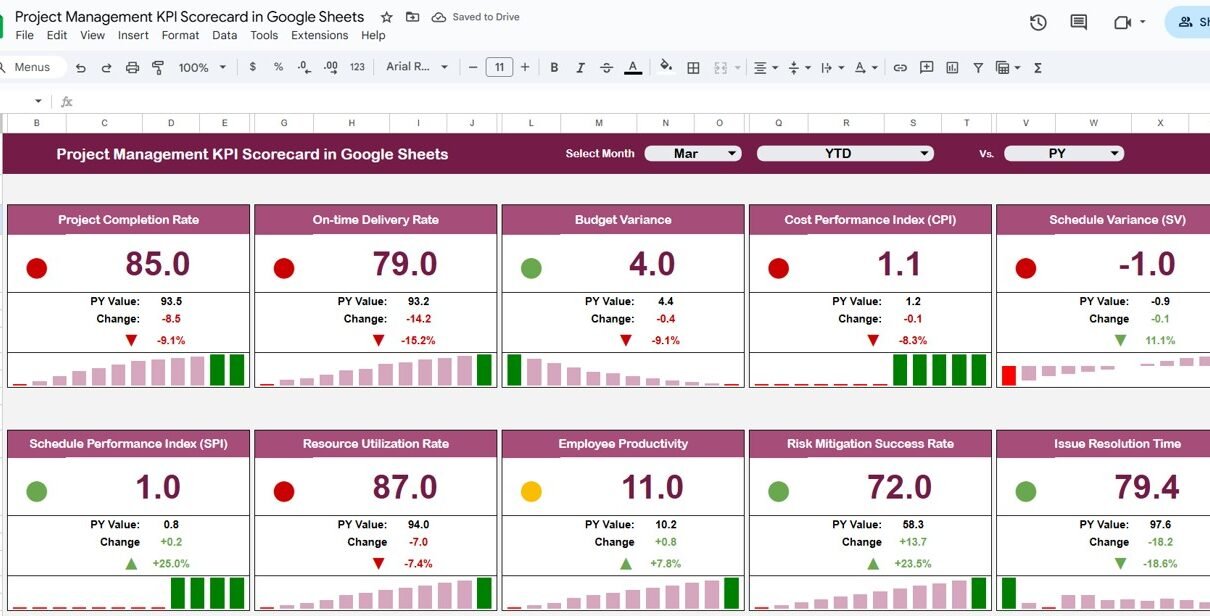
Task: Open the Extensions menu
Action: pos(319,35)
